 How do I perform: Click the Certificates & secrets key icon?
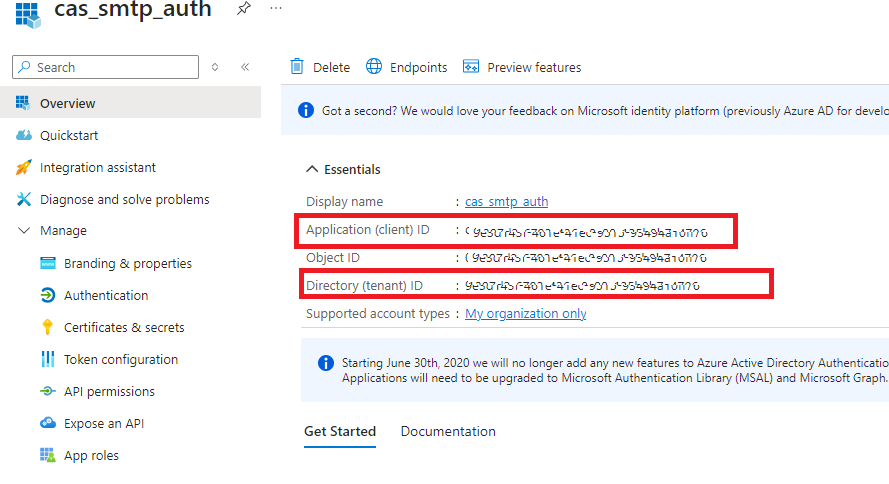pos(48,327)
